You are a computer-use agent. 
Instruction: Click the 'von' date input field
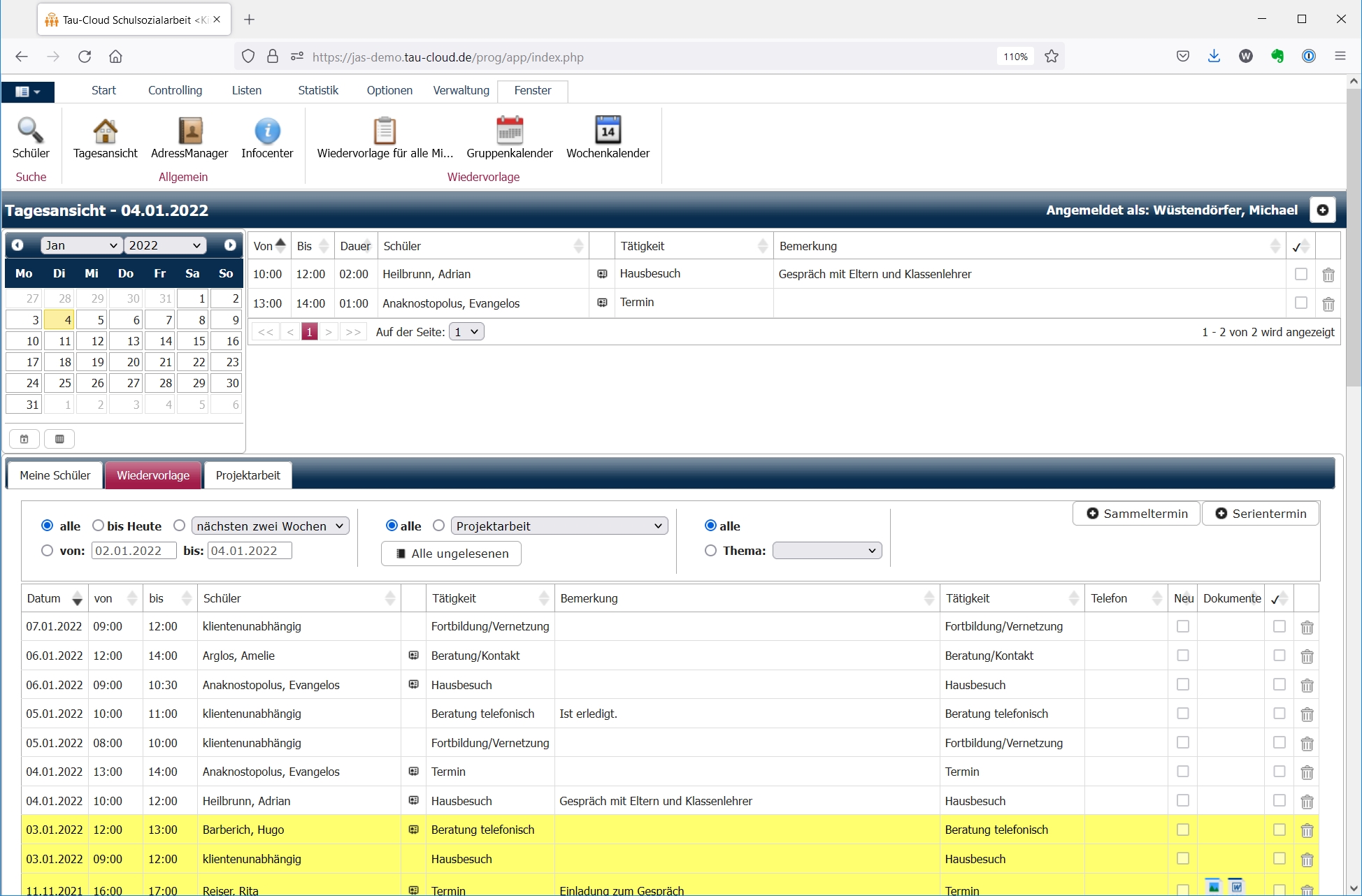(134, 551)
